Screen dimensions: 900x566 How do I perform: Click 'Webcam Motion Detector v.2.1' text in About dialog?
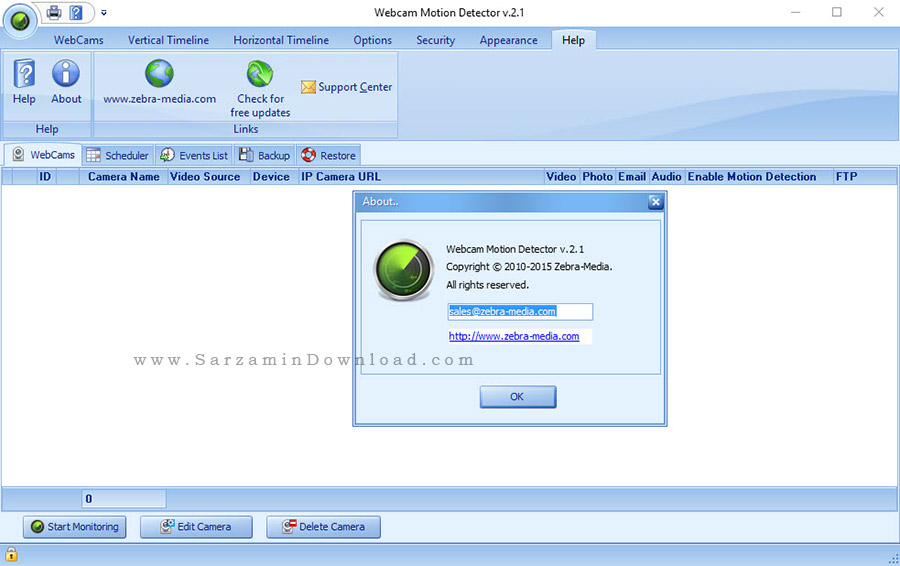(x=515, y=249)
